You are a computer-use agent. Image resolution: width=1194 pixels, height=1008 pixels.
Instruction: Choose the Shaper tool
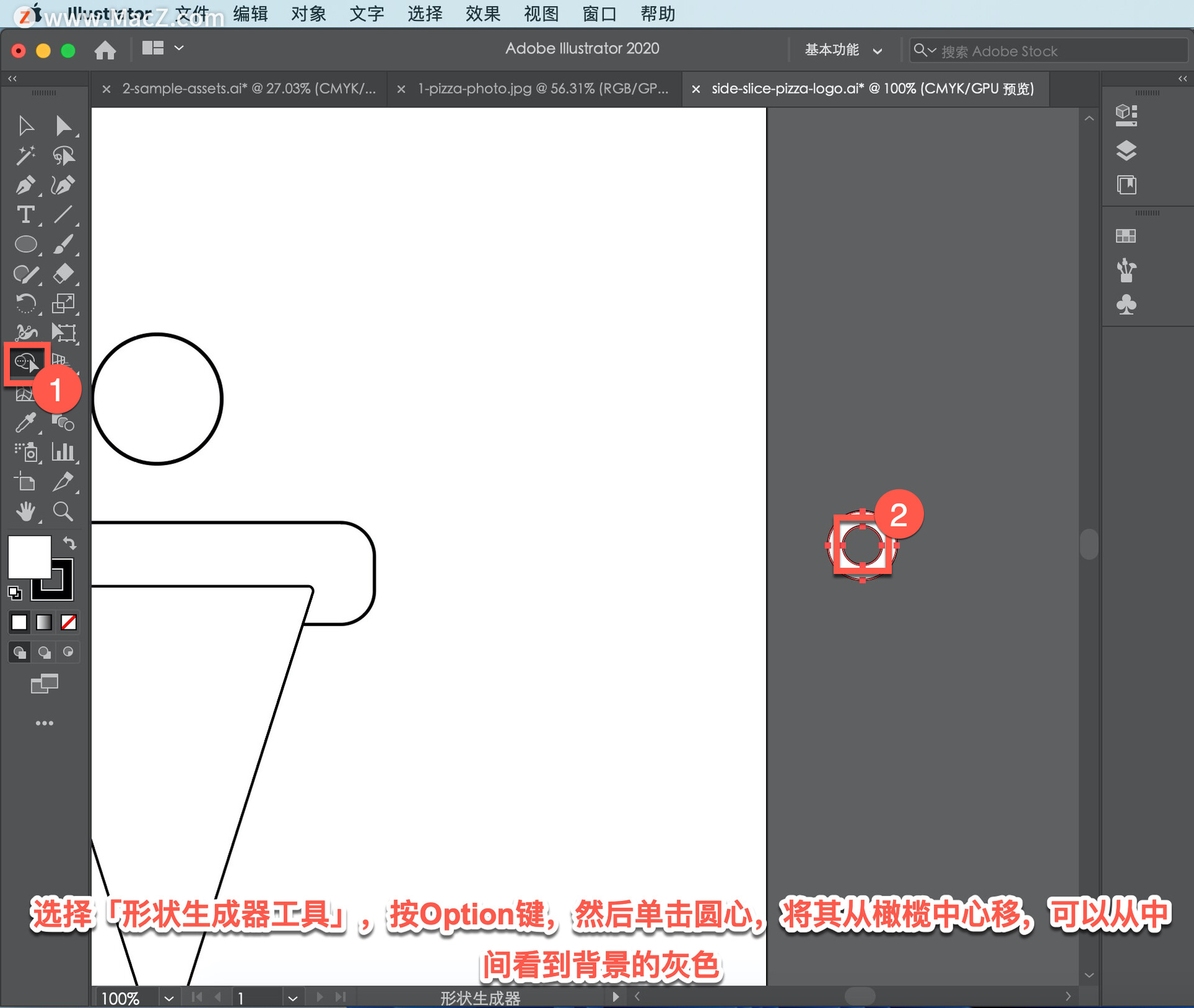(25, 274)
